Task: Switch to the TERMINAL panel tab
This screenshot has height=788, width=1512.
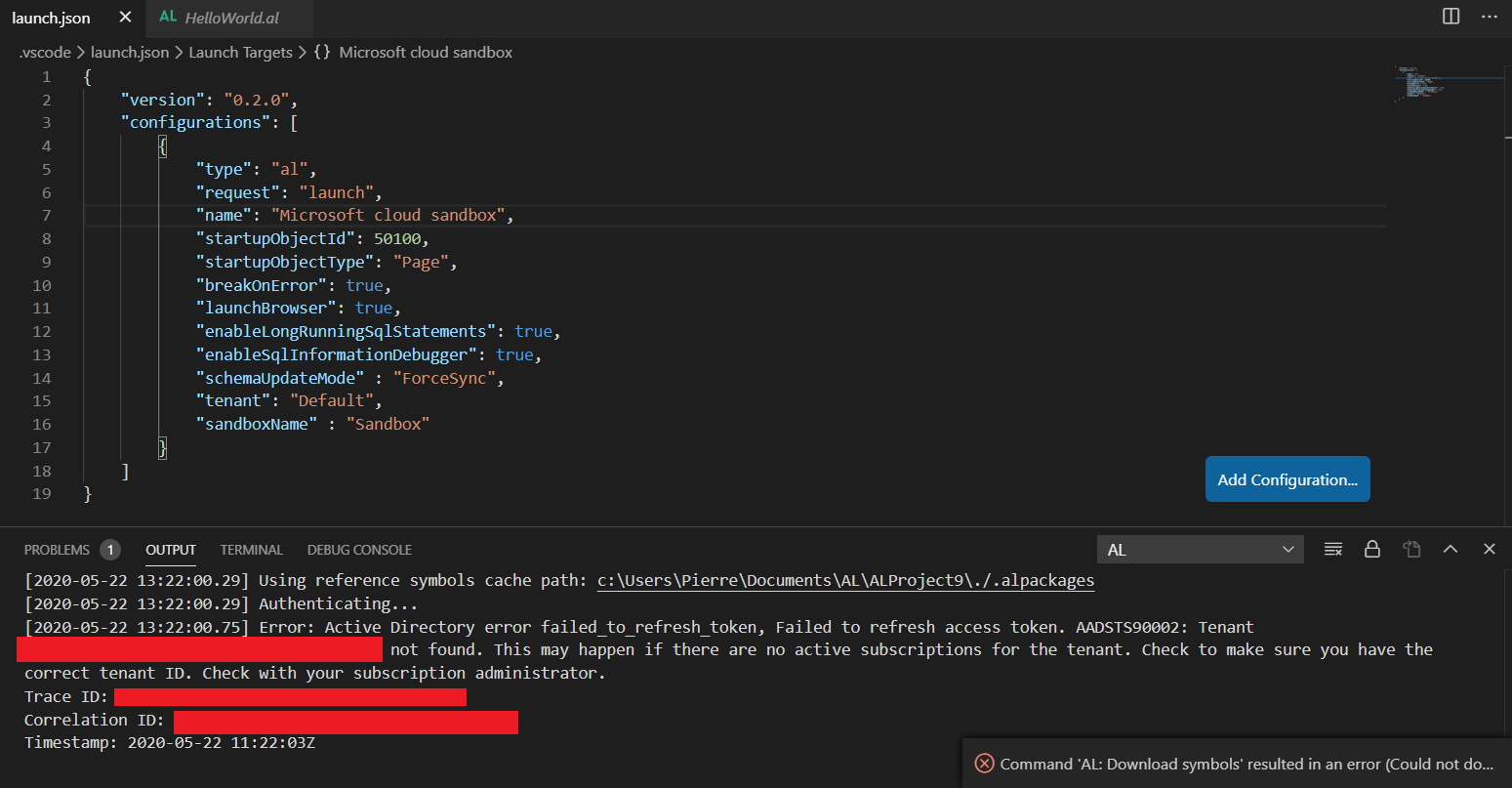Action: [251, 550]
